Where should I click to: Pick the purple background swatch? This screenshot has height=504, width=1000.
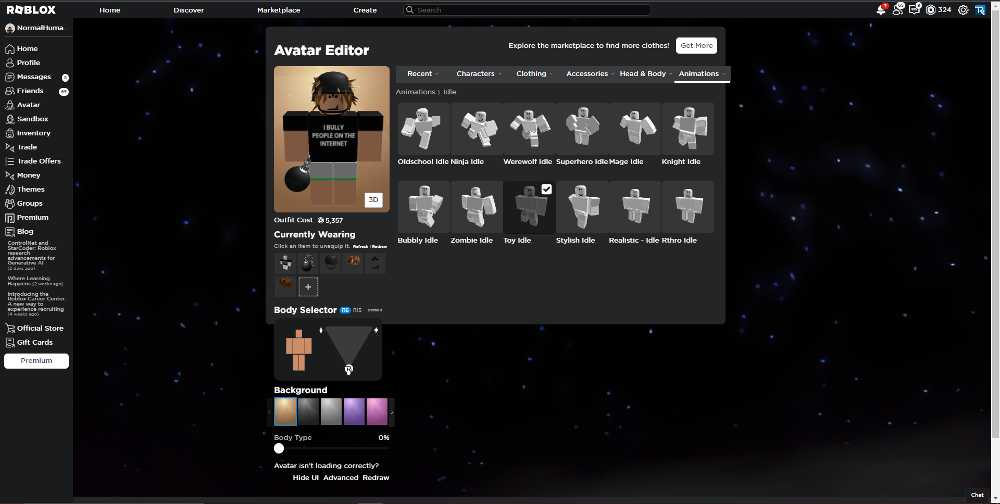(x=354, y=411)
